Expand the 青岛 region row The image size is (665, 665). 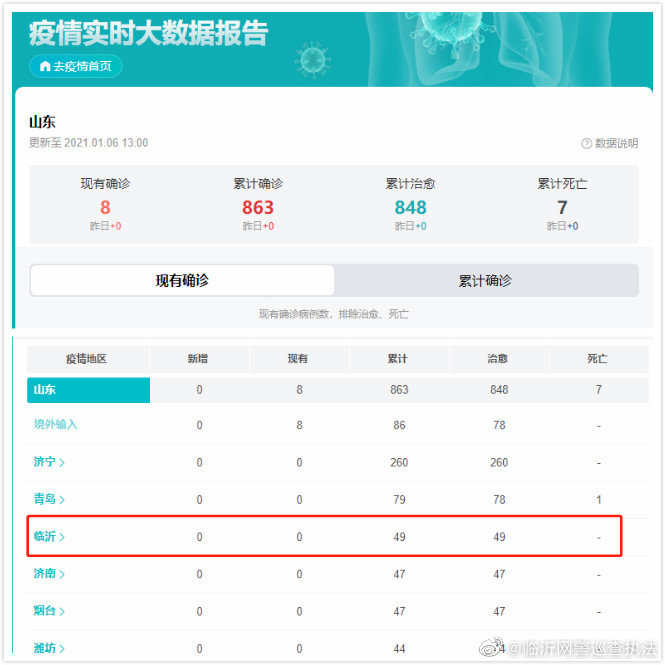(49, 499)
